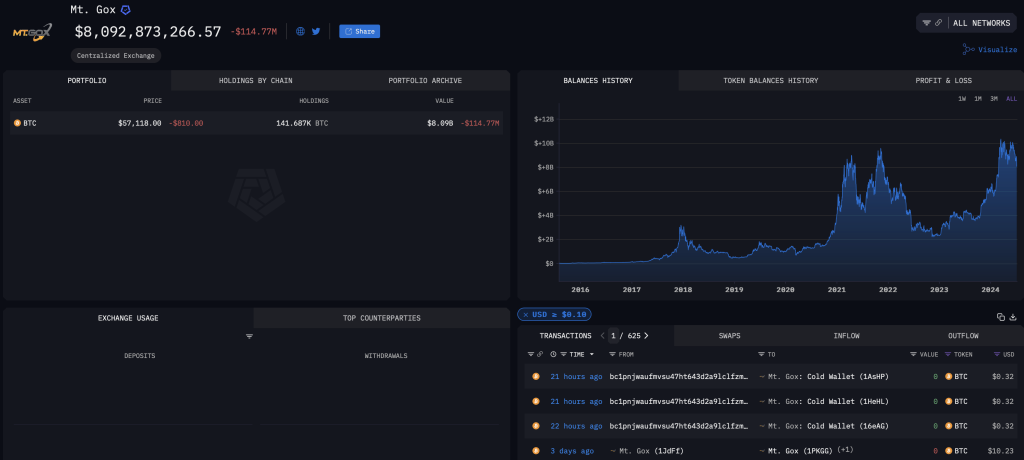Click the Visualize graph icon
The height and width of the screenshot is (460, 1024).
(x=968, y=49)
